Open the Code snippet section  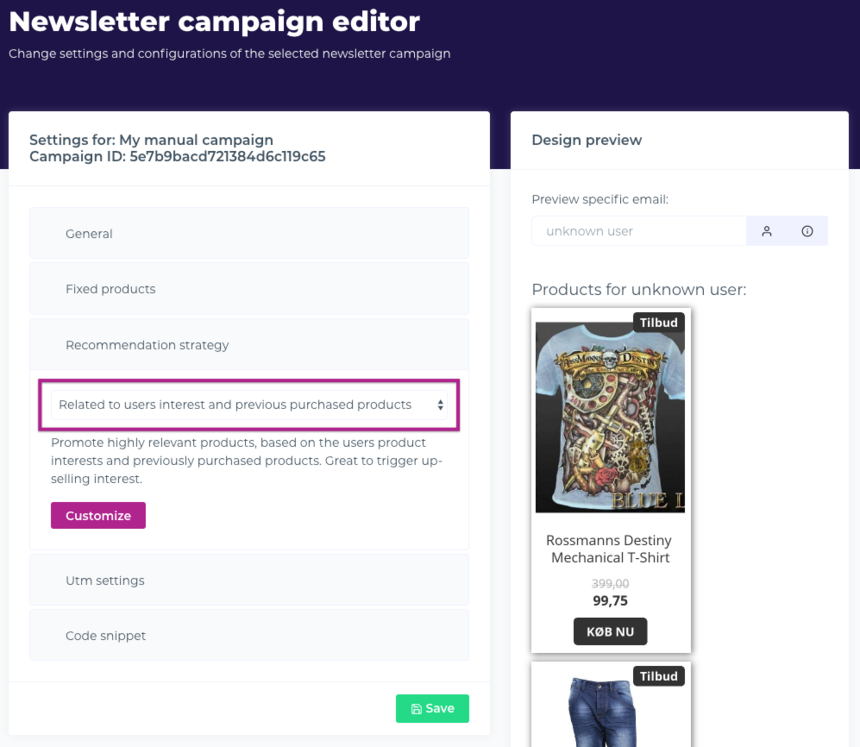(248, 636)
